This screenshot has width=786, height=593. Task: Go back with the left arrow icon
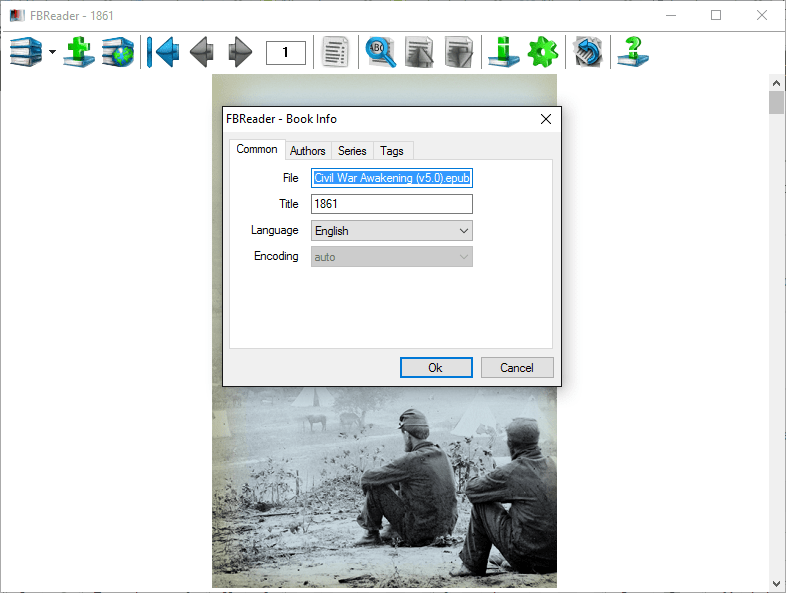pyautogui.click(x=201, y=51)
